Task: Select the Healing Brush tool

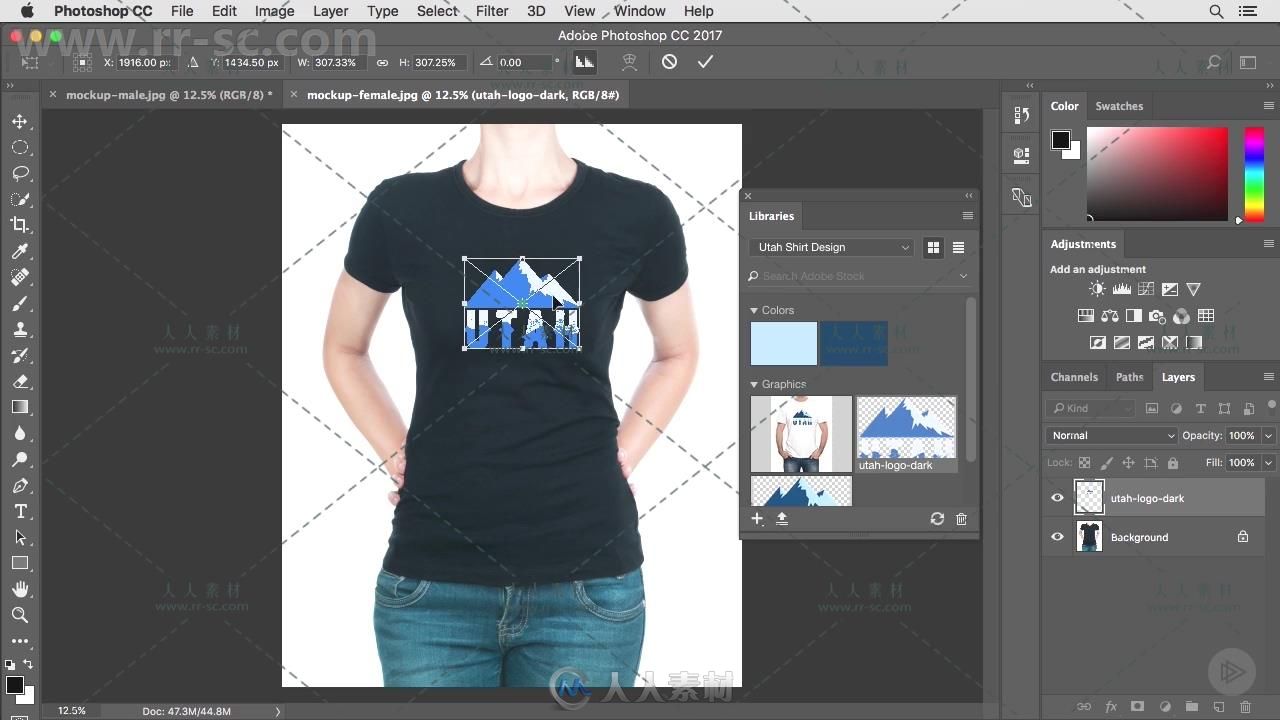Action: [x=19, y=277]
